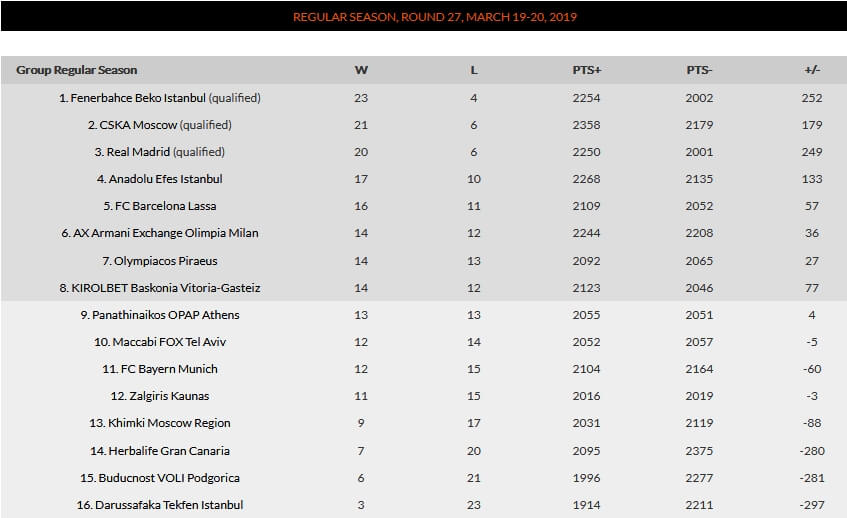The width and height of the screenshot is (847, 518).
Task: Click Buducnost's 21 losses value
Action: (474, 478)
